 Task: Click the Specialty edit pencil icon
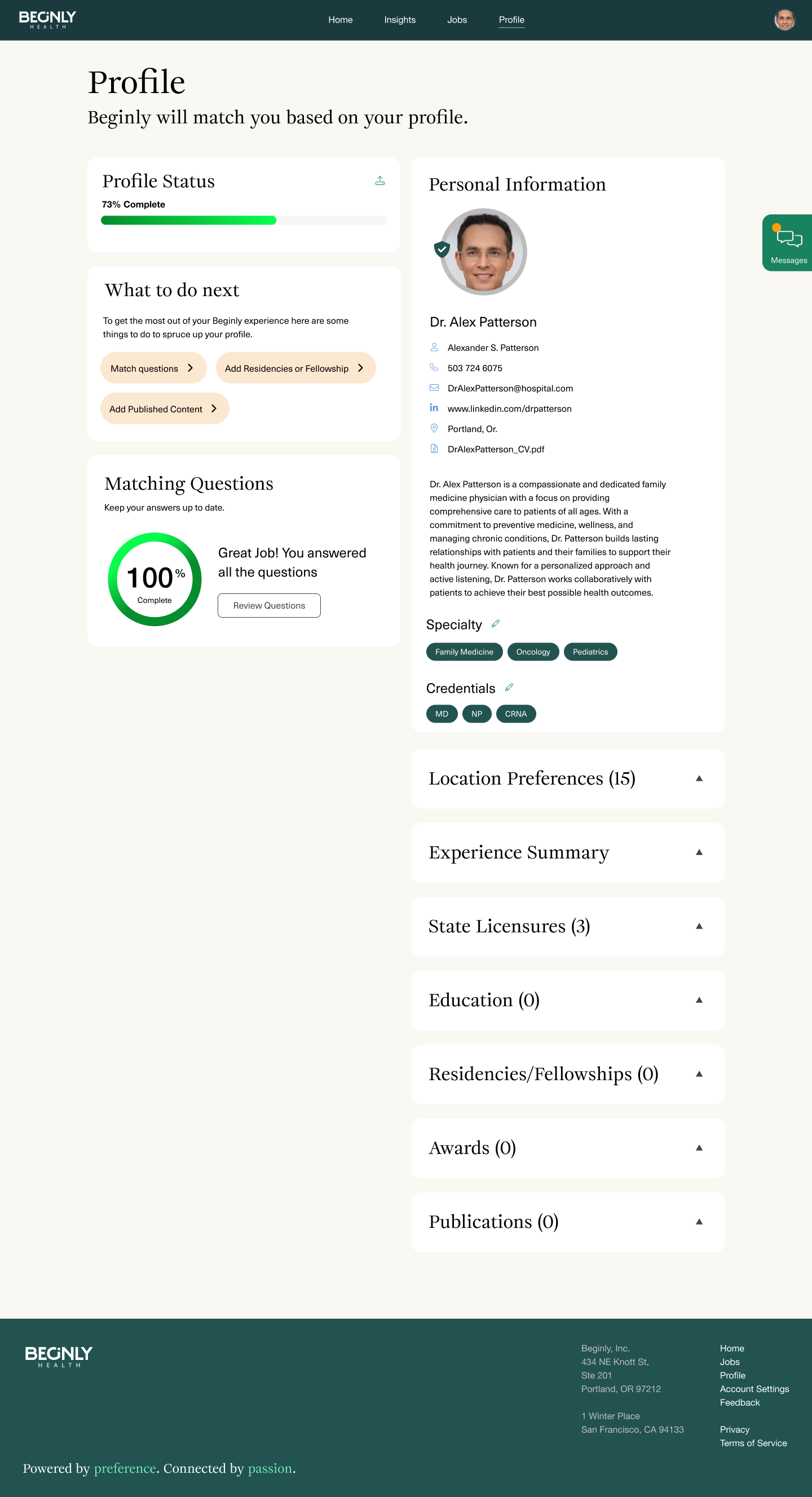click(496, 623)
